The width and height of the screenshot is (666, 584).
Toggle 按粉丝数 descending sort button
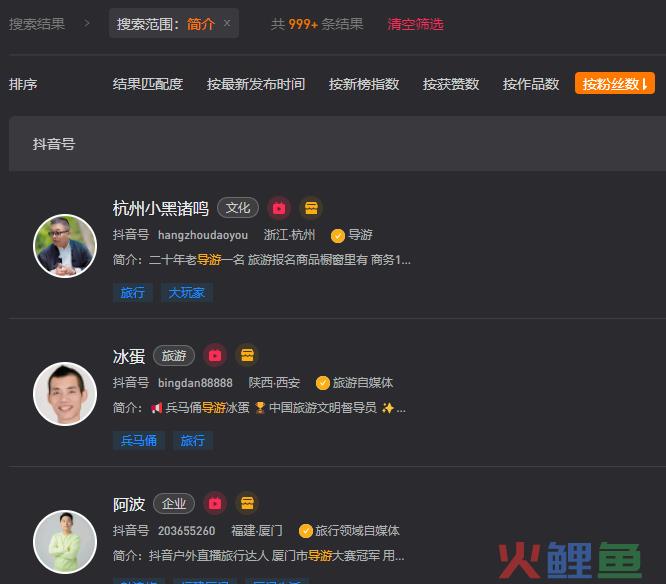(x=615, y=83)
